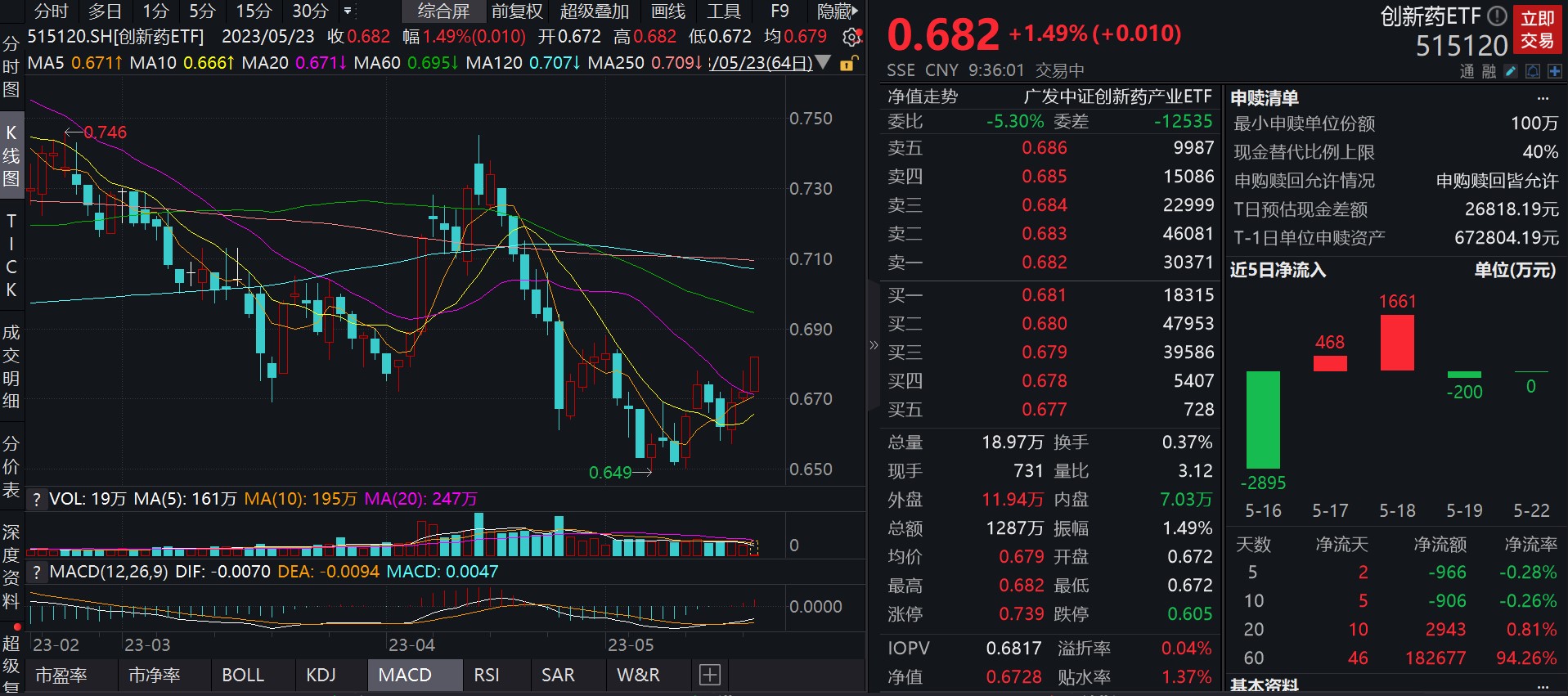Collapse right panel with » handle
The height and width of the screenshot is (696, 1568).
[873, 345]
